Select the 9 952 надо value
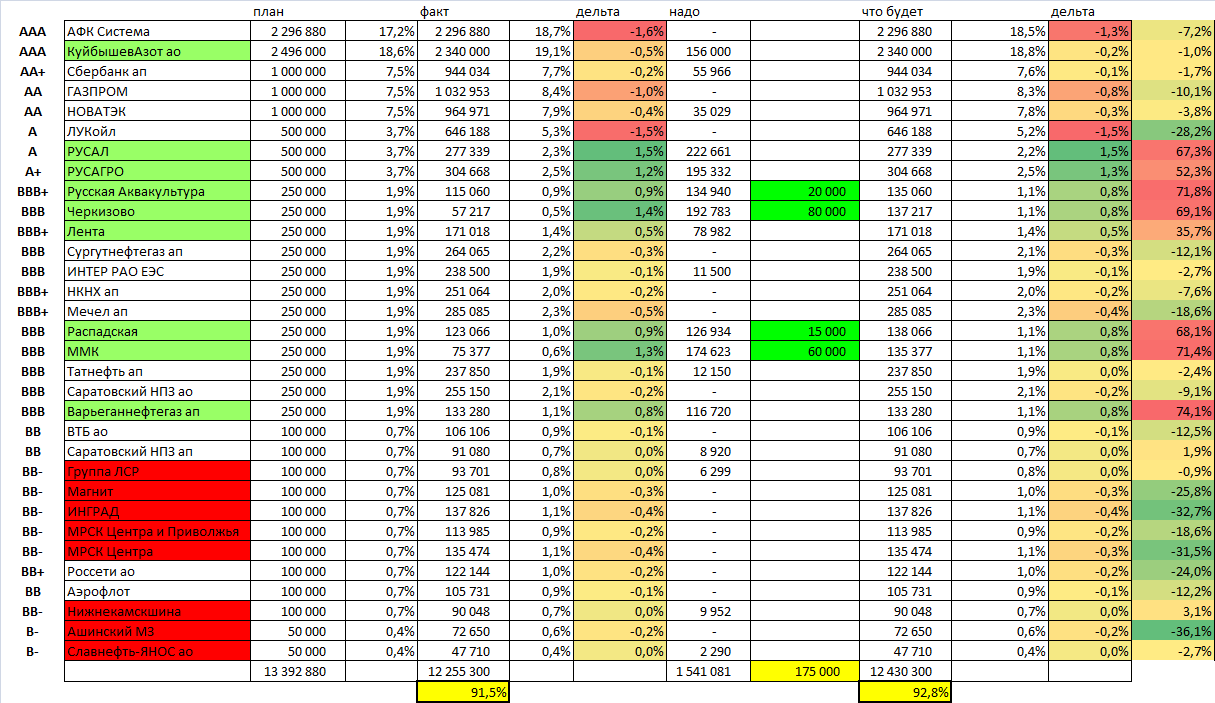This screenshot has height=703, width=1215. (x=708, y=611)
